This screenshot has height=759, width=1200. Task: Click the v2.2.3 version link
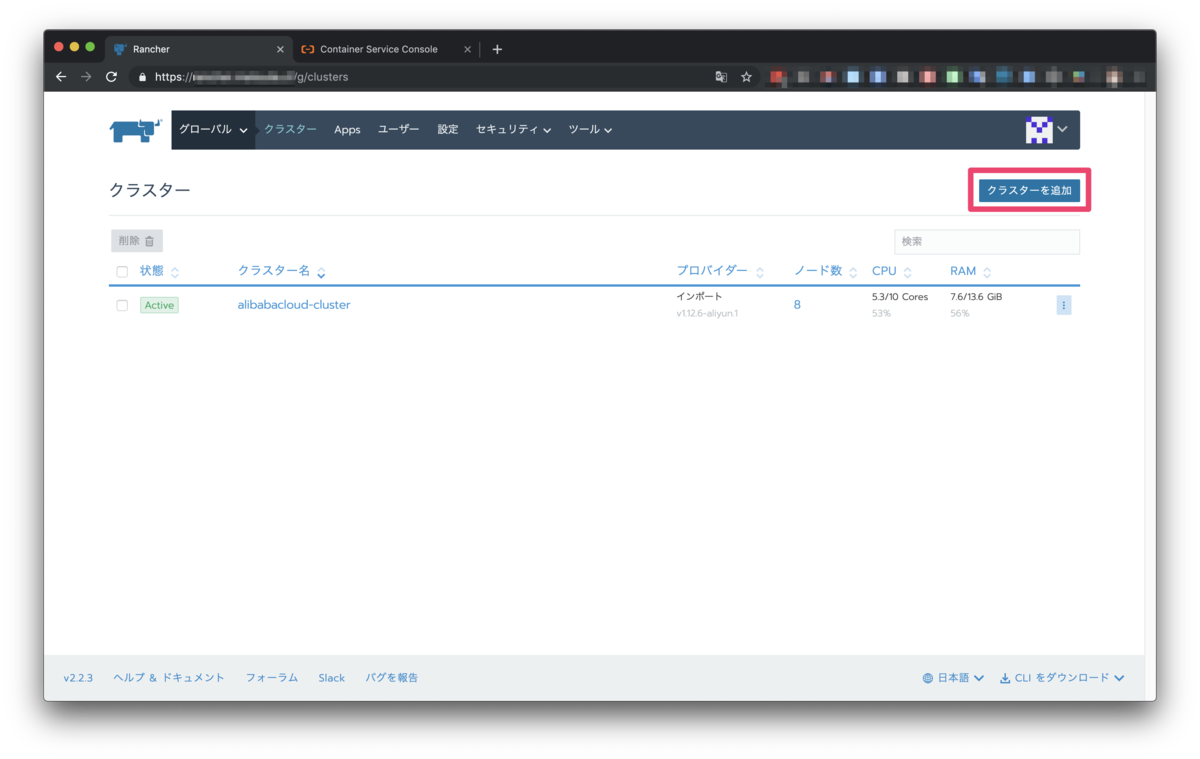tap(78, 678)
